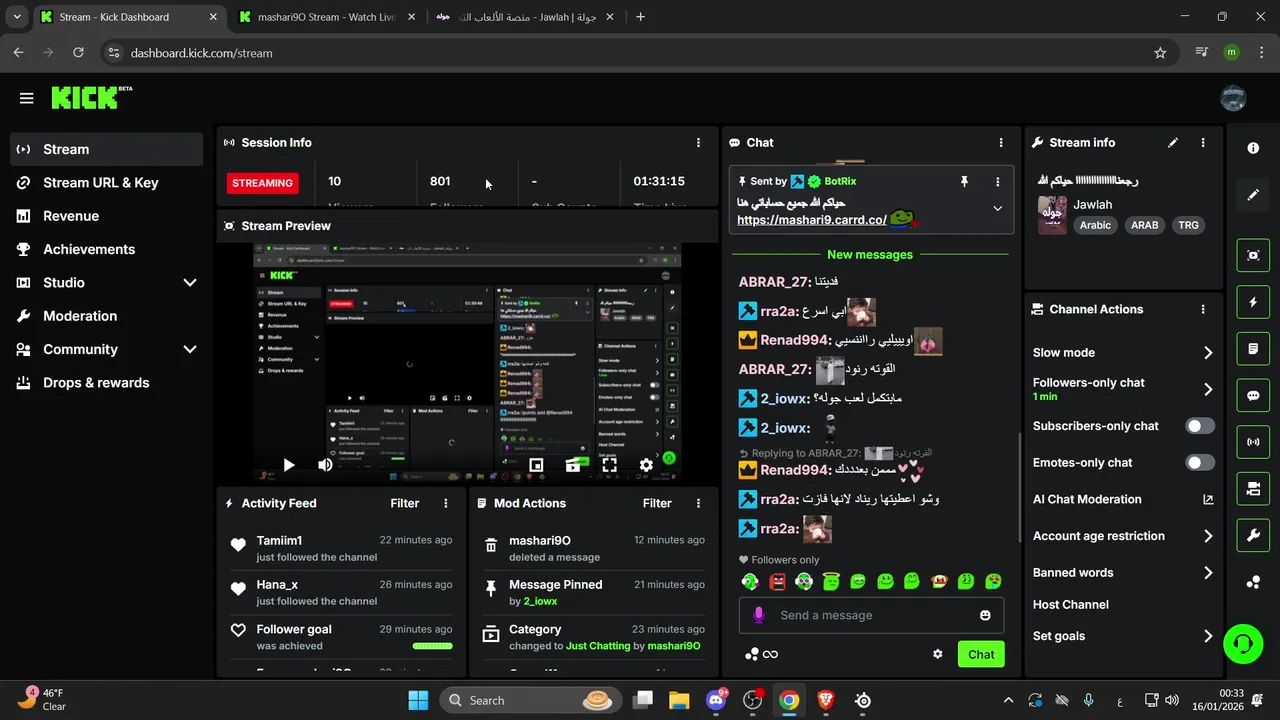
Task: Toggle the lightning activity icon in right toolbar
Action: pos(1253,302)
